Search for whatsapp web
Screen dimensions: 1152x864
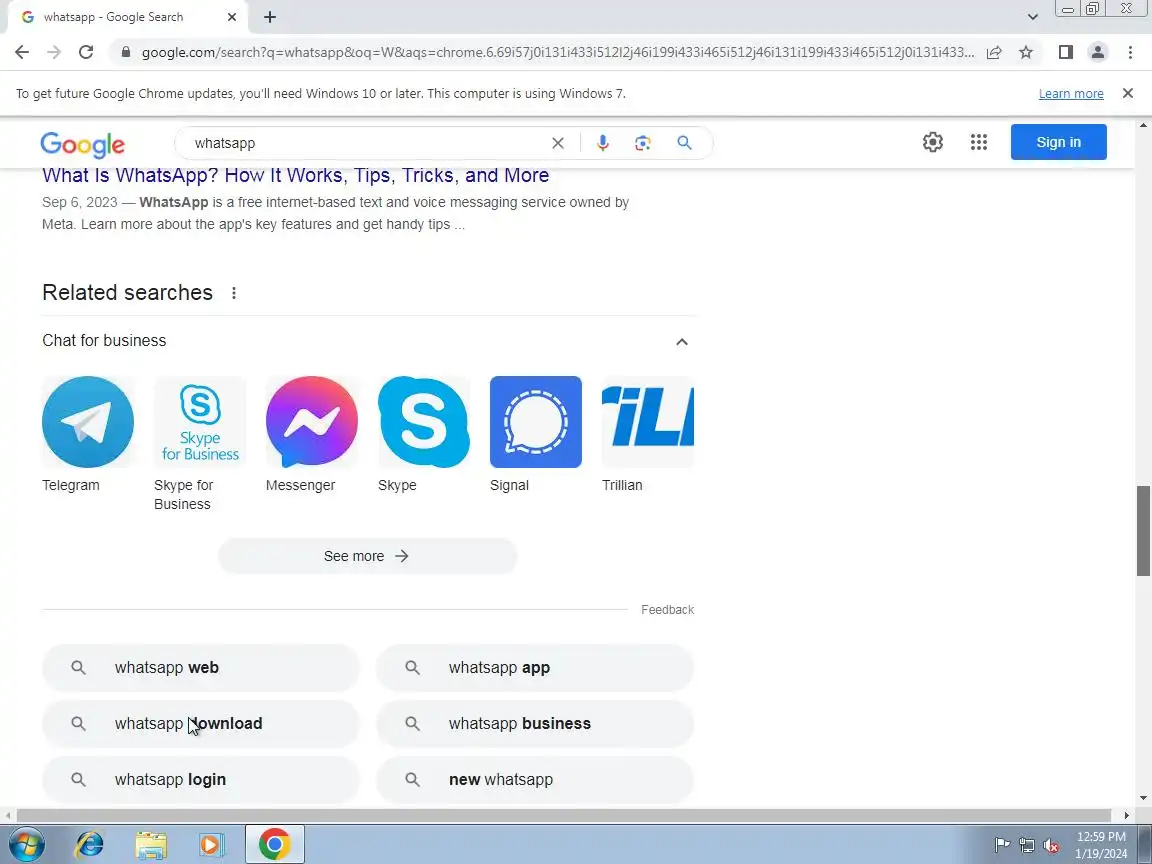[x=201, y=668]
